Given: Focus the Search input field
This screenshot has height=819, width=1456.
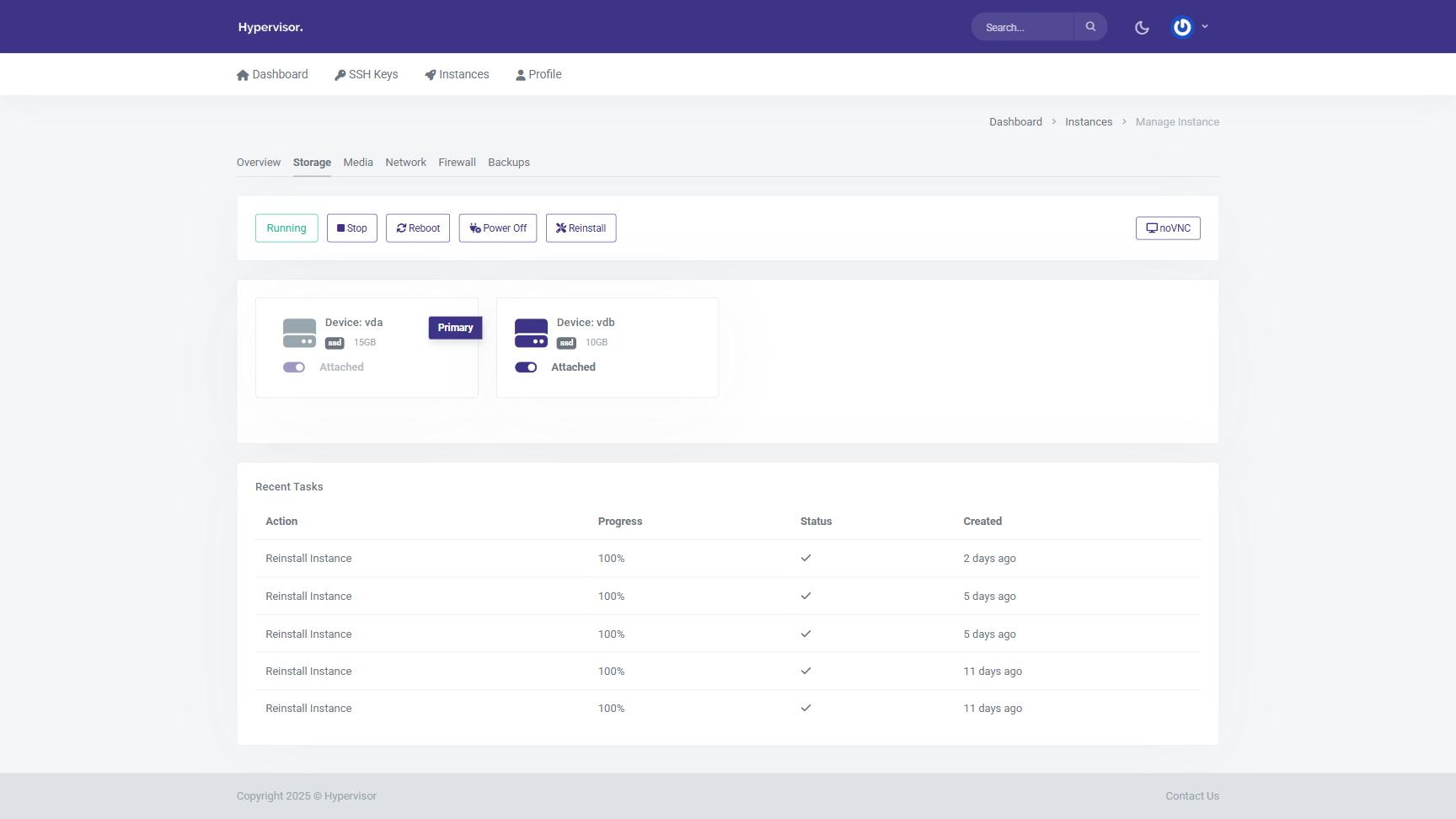Looking at the screenshot, I should click(x=1023, y=27).
